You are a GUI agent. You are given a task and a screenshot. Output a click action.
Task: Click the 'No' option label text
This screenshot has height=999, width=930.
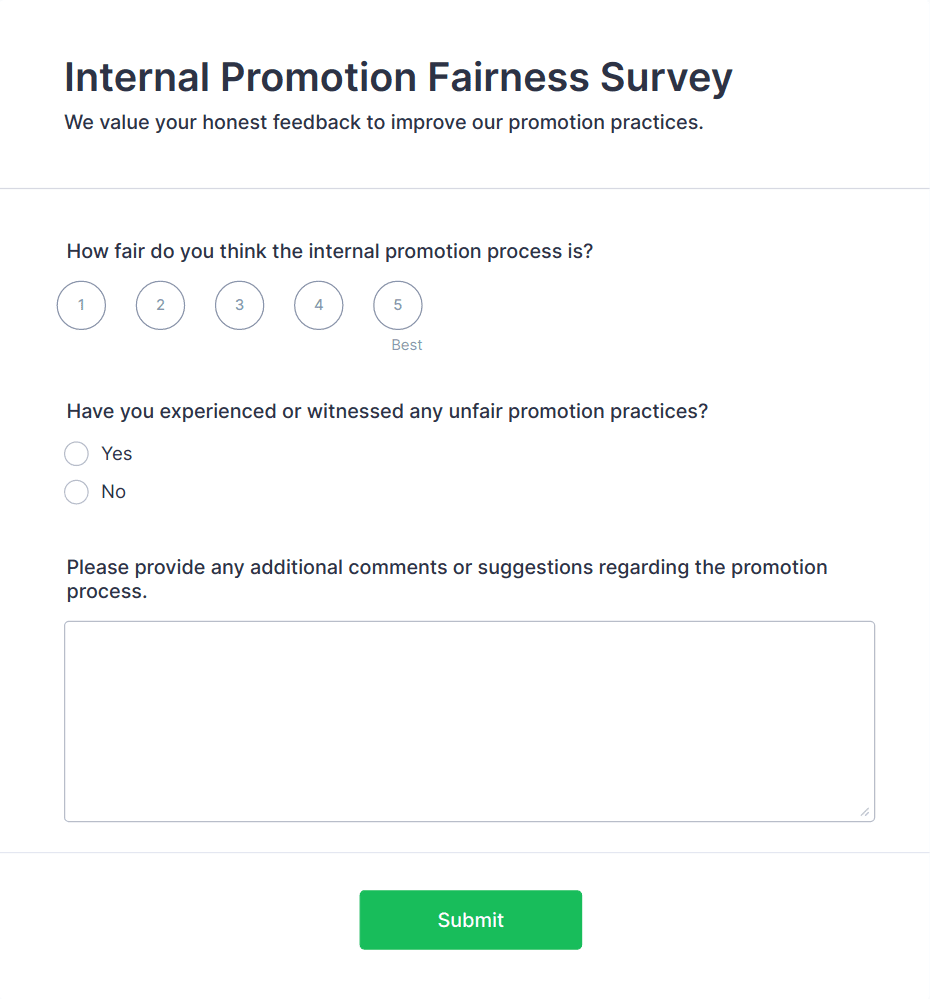114,492
